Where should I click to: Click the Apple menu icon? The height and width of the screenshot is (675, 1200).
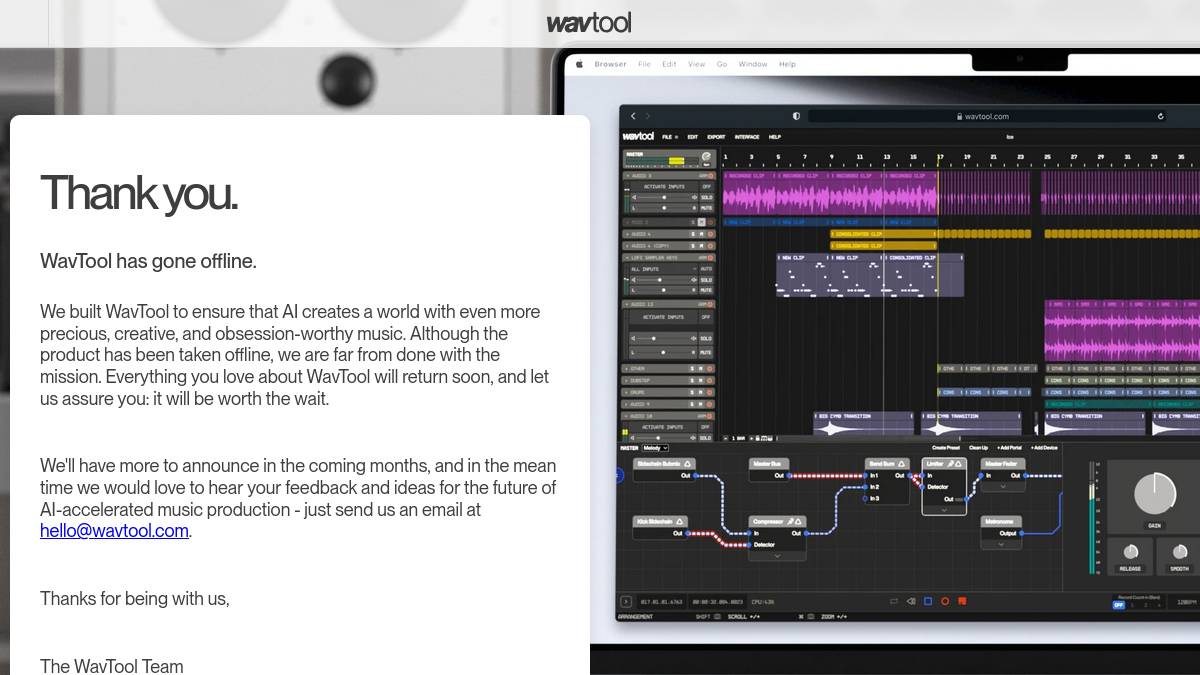578,64
